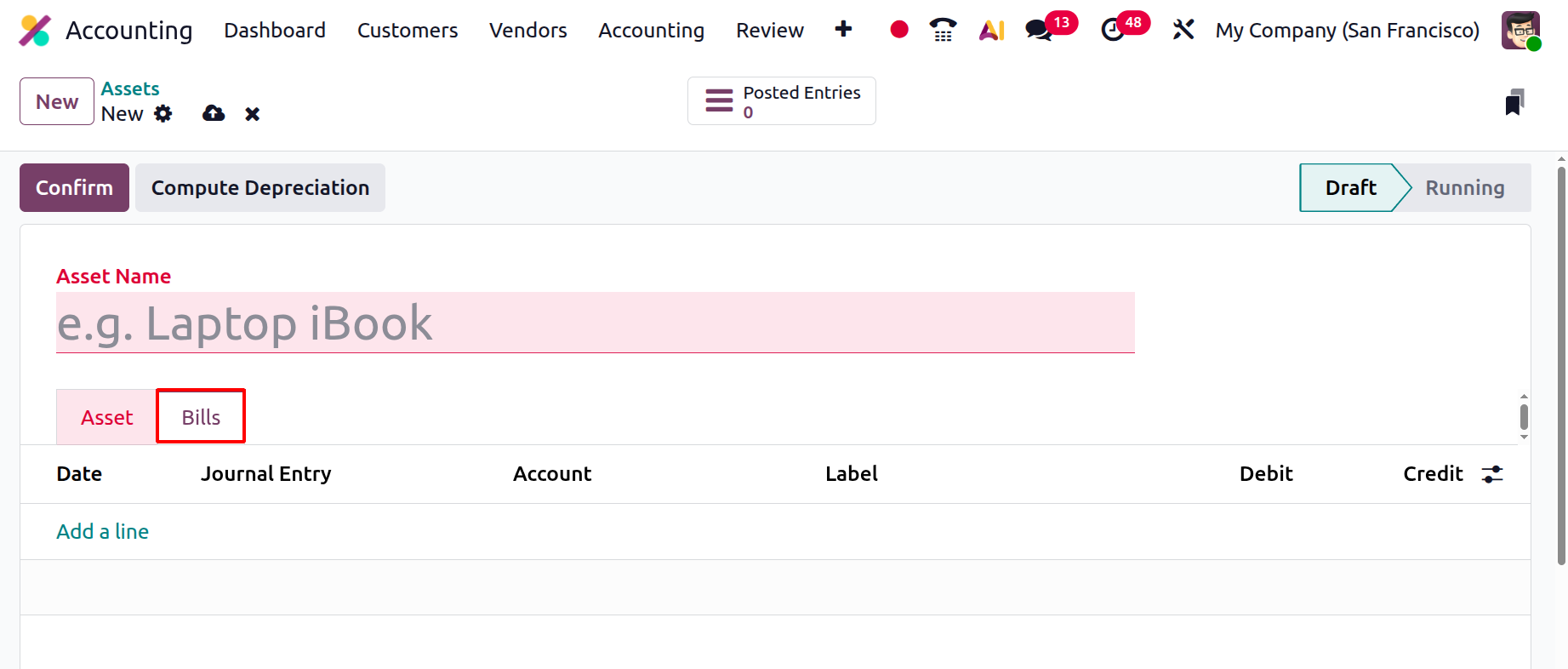
Task: Switch to the Bills tab
Action: tap(201, 417)
